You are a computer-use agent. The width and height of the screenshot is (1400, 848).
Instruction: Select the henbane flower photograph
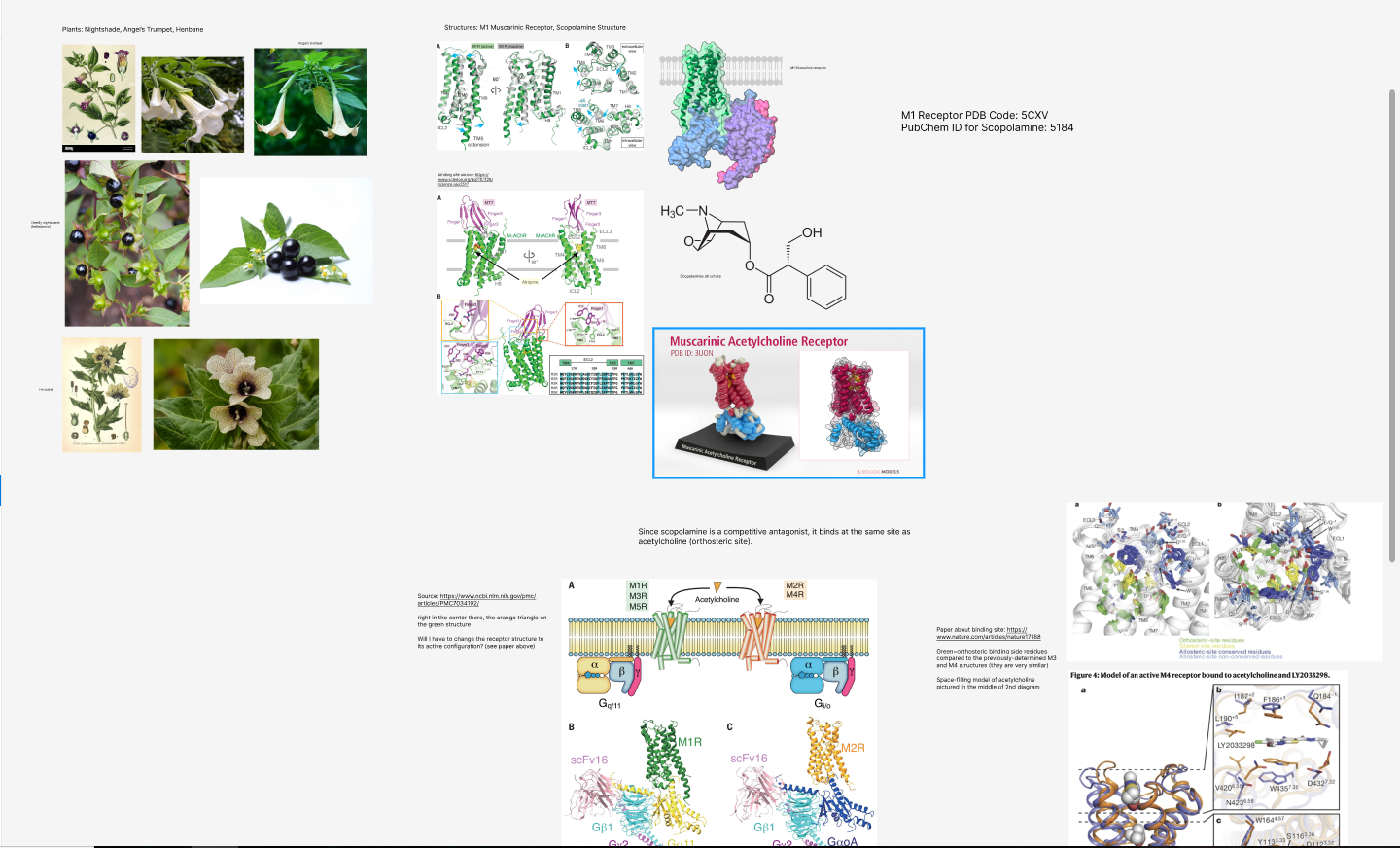point(236,394)
